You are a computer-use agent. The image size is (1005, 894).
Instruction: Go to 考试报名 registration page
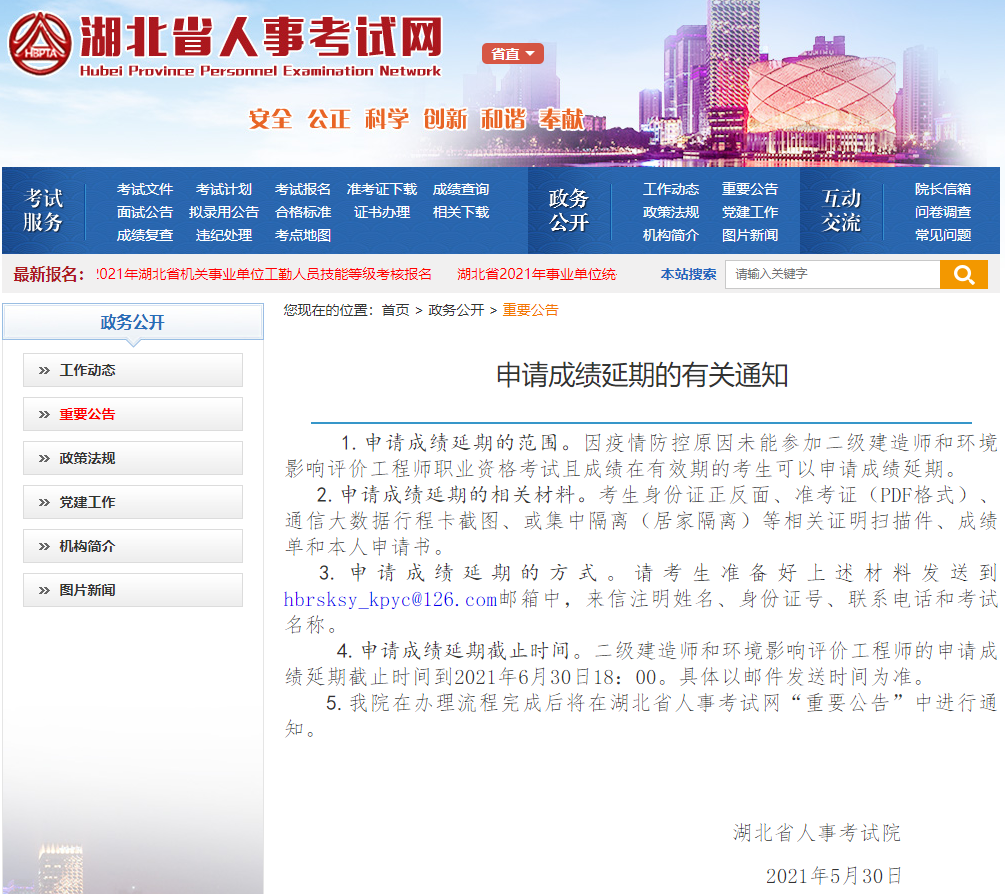302,189
